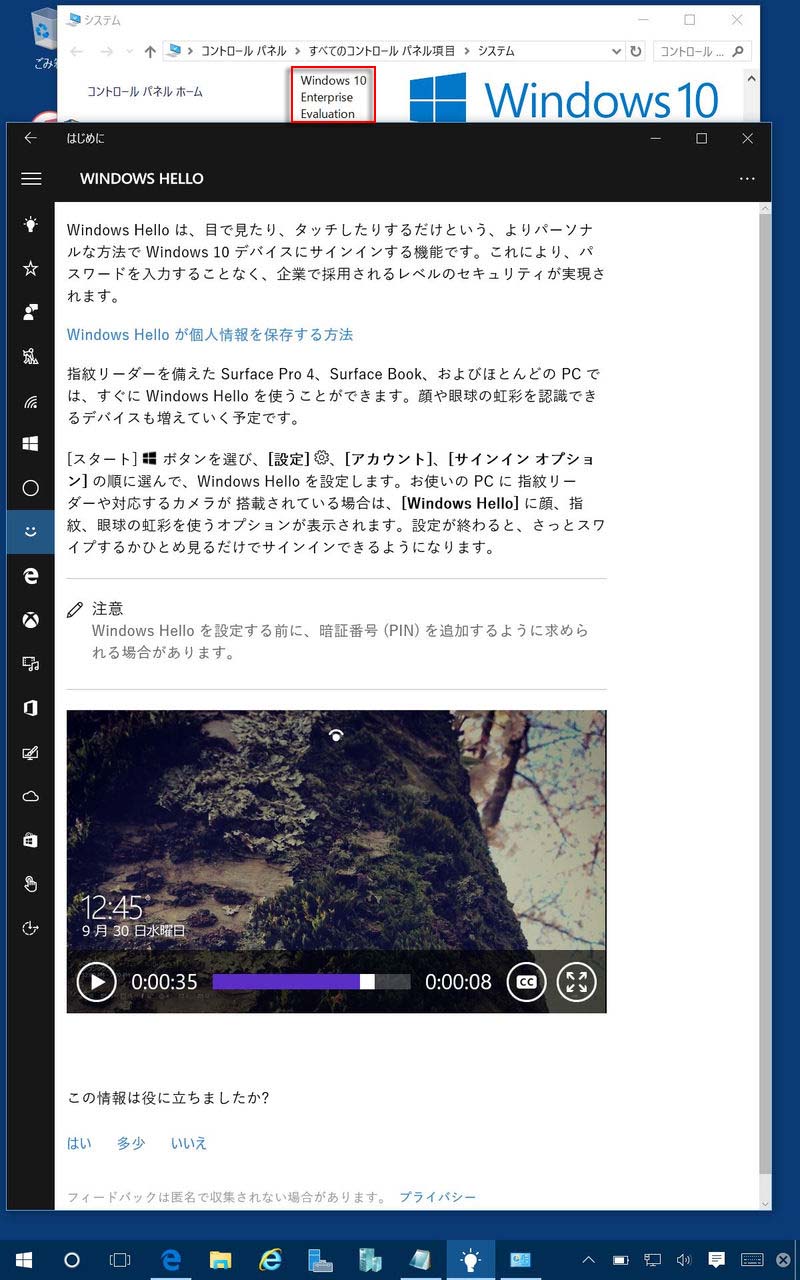800x1280 pixels.
Task: Select the Office icon in the sidebar
Action: pyautogui.click(x=31, y=708)
